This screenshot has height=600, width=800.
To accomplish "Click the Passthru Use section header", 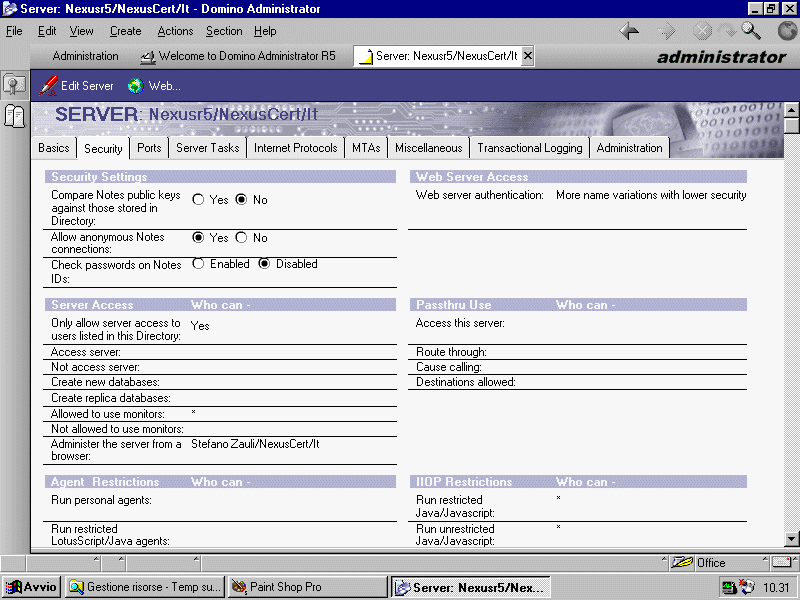I will coord(578,305).
